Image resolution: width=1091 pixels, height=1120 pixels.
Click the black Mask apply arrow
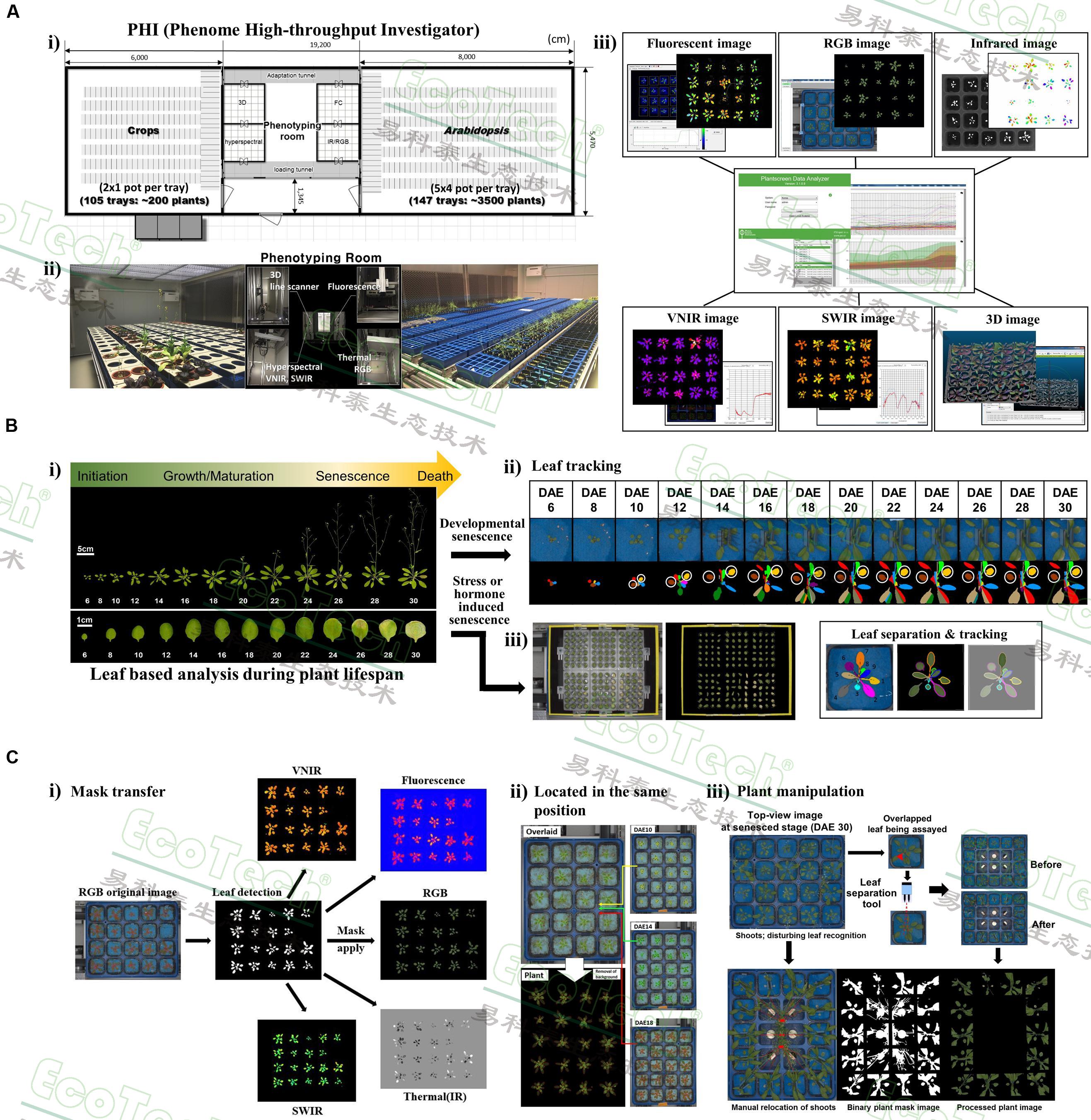pyautogui.click(x=350, y=940)
